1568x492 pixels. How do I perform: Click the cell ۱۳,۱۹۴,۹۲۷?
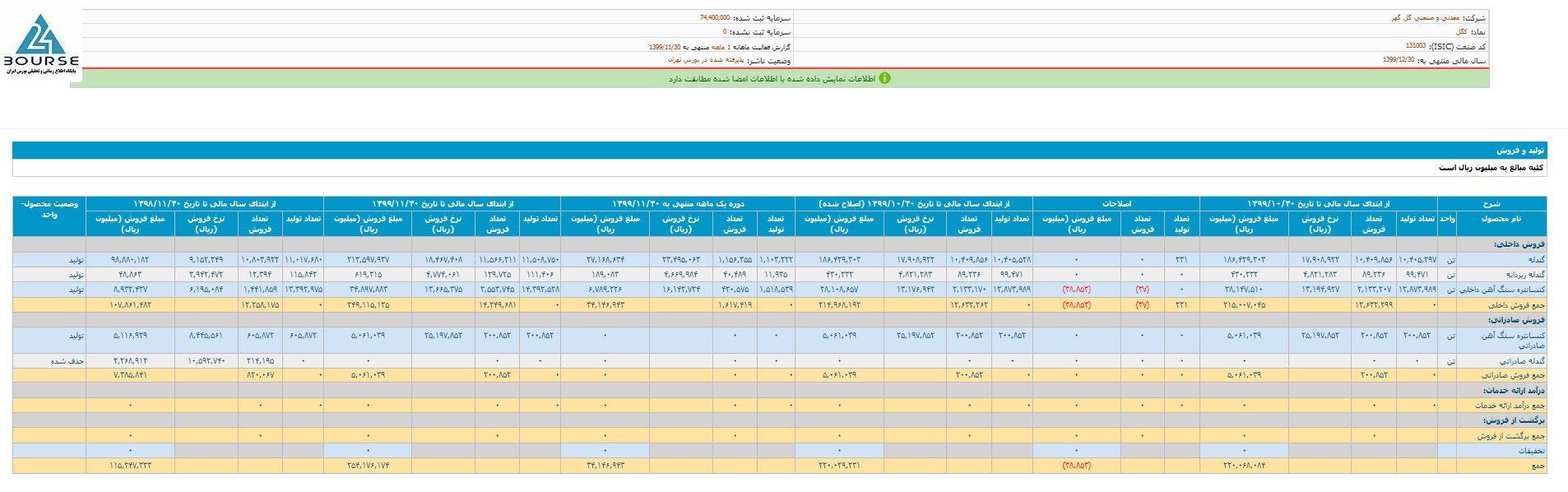[1320, 290]
